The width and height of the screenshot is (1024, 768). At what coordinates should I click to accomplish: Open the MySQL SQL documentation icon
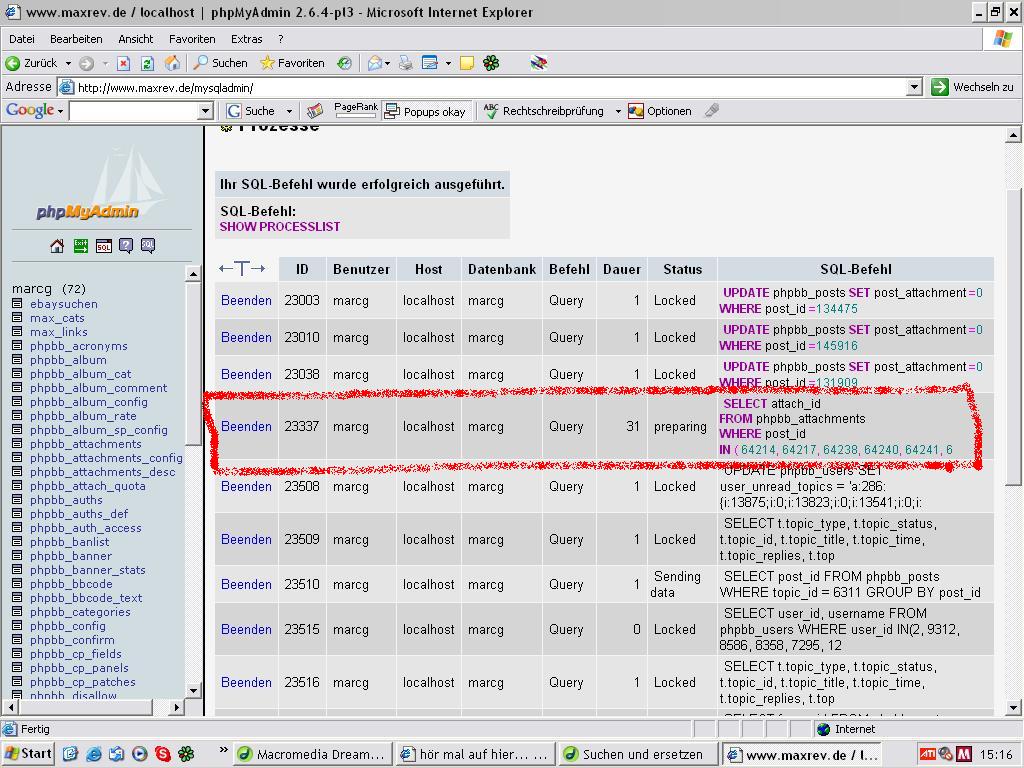(148, 246)
